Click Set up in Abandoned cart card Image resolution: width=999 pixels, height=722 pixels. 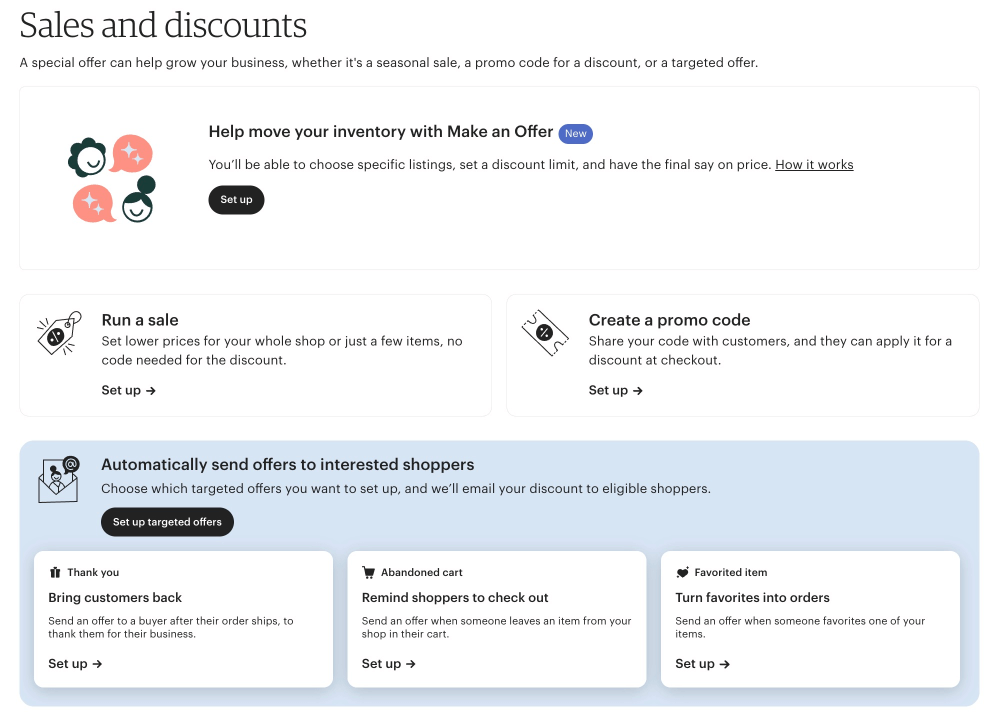click(388, 664)
